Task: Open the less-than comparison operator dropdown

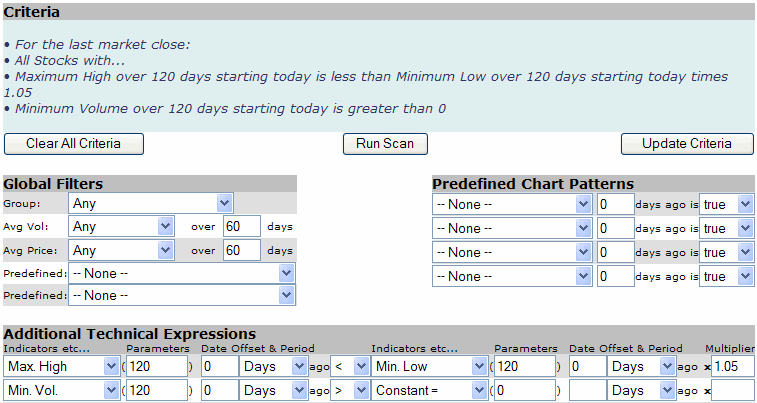Action: click(x=350, y=367)
